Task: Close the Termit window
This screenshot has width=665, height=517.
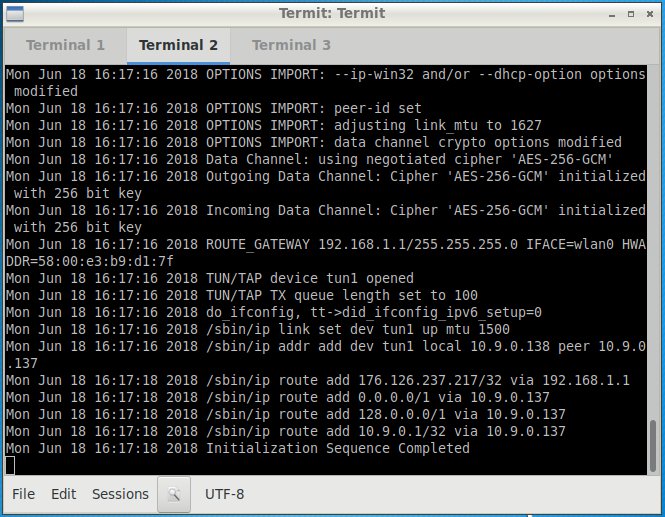Action: coord(650,14)
